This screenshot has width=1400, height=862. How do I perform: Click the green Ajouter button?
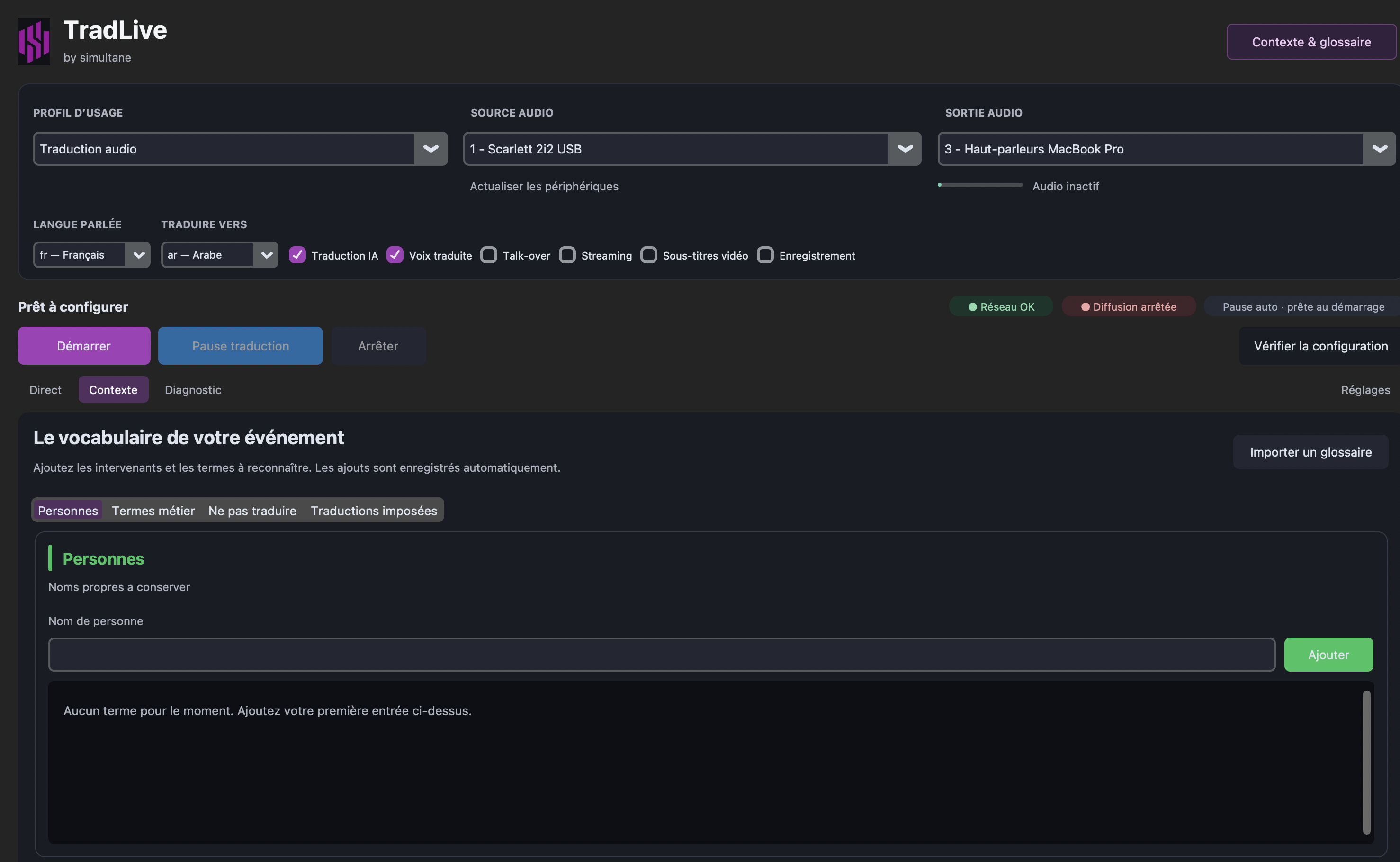point(1329,655)
